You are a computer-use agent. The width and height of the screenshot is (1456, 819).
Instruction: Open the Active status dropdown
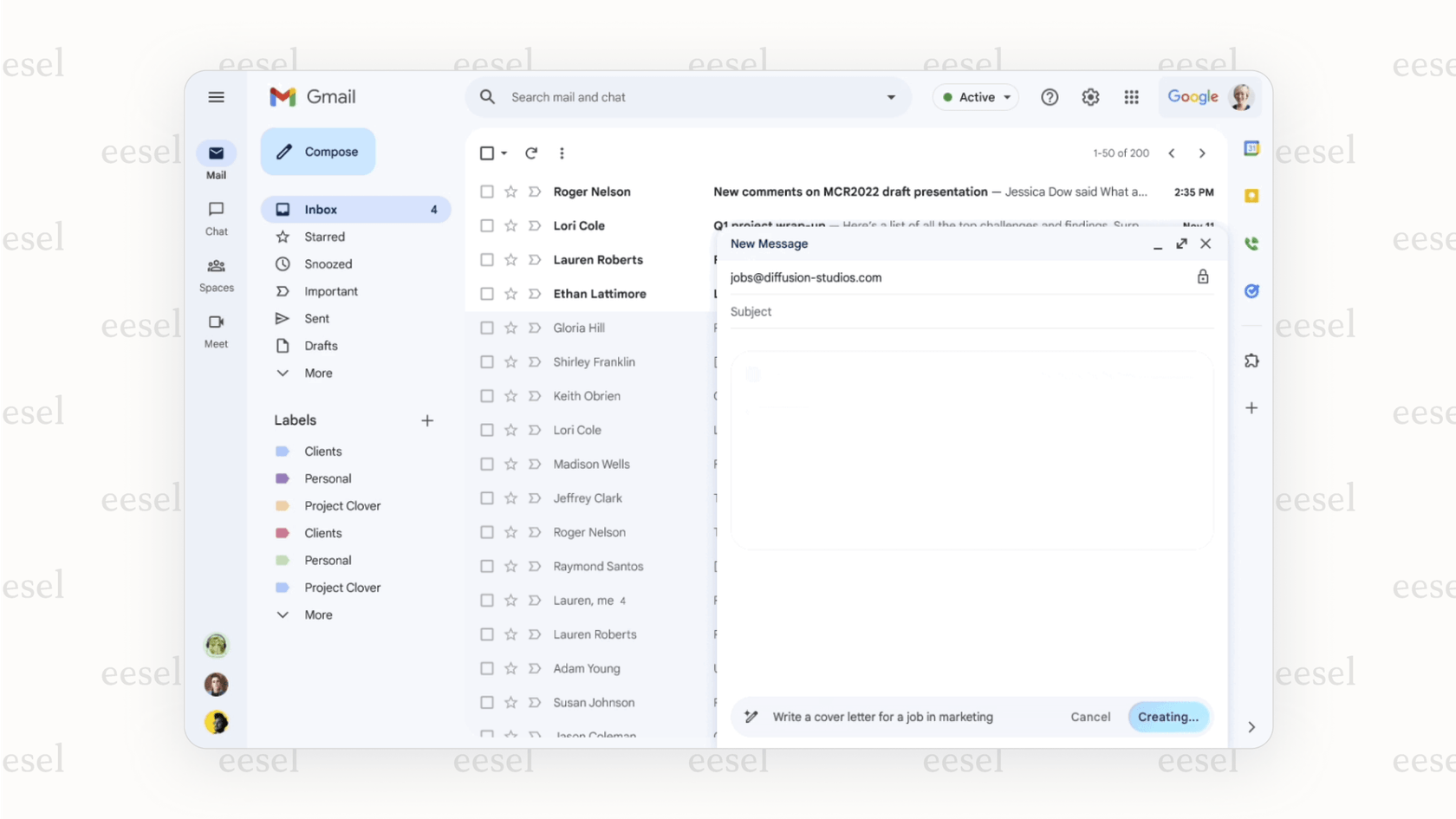(975, 97)
